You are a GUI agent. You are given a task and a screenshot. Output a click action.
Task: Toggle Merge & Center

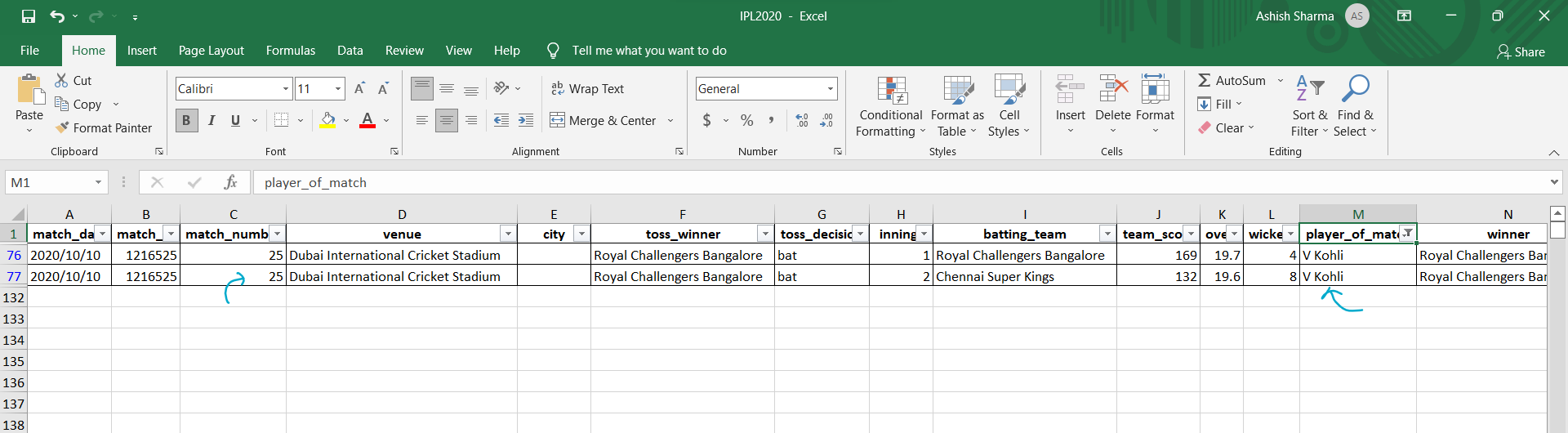(603, 120)
